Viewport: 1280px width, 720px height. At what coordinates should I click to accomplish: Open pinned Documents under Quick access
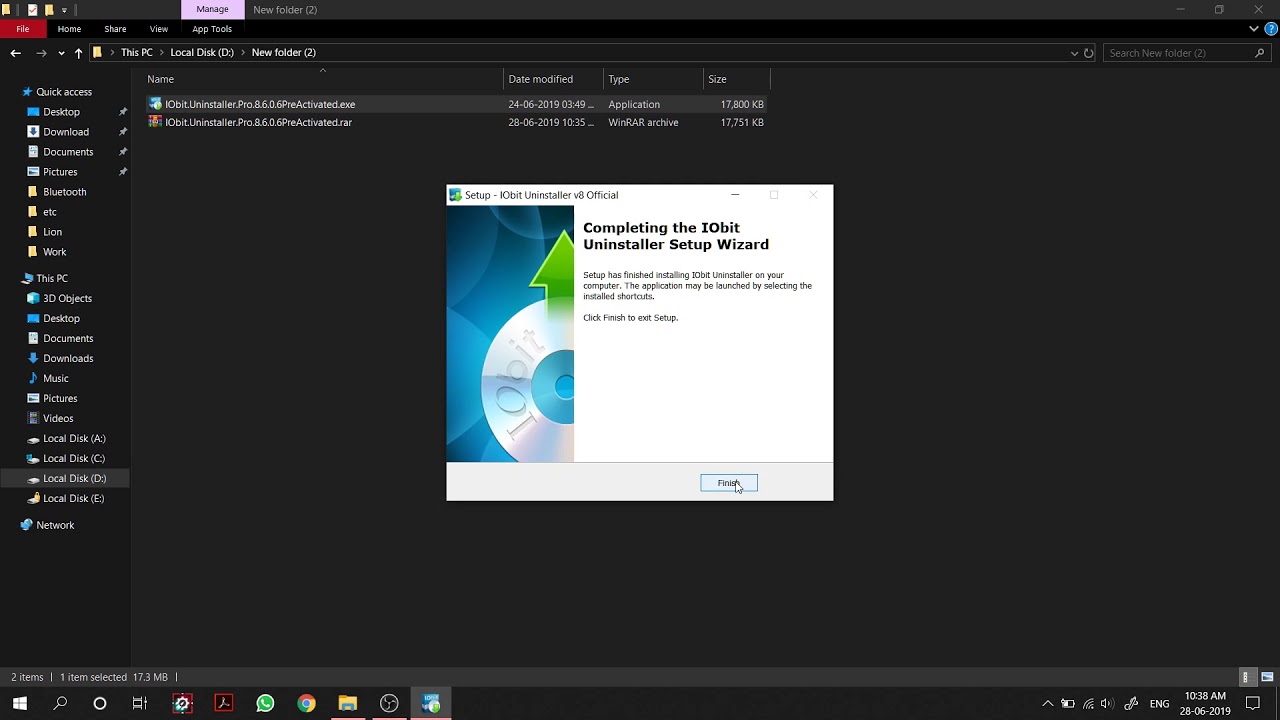[x=68, y=152]
